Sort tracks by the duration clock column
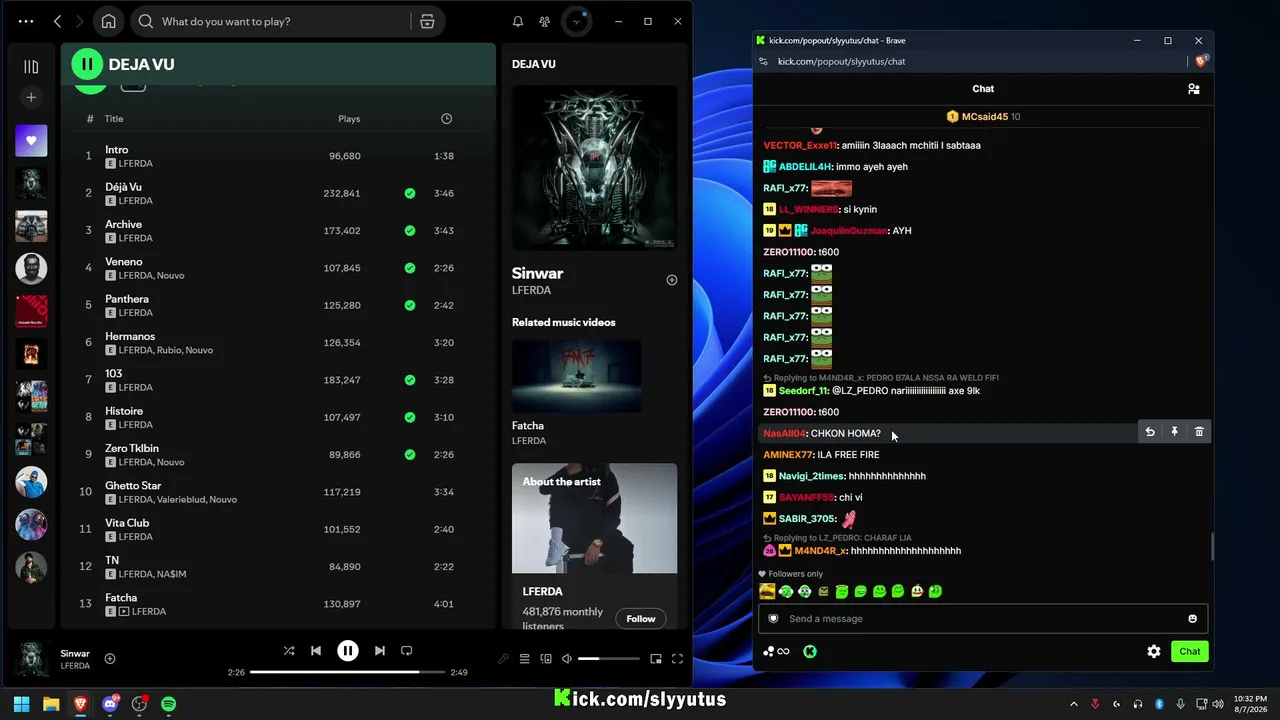 tap(446, 118)
